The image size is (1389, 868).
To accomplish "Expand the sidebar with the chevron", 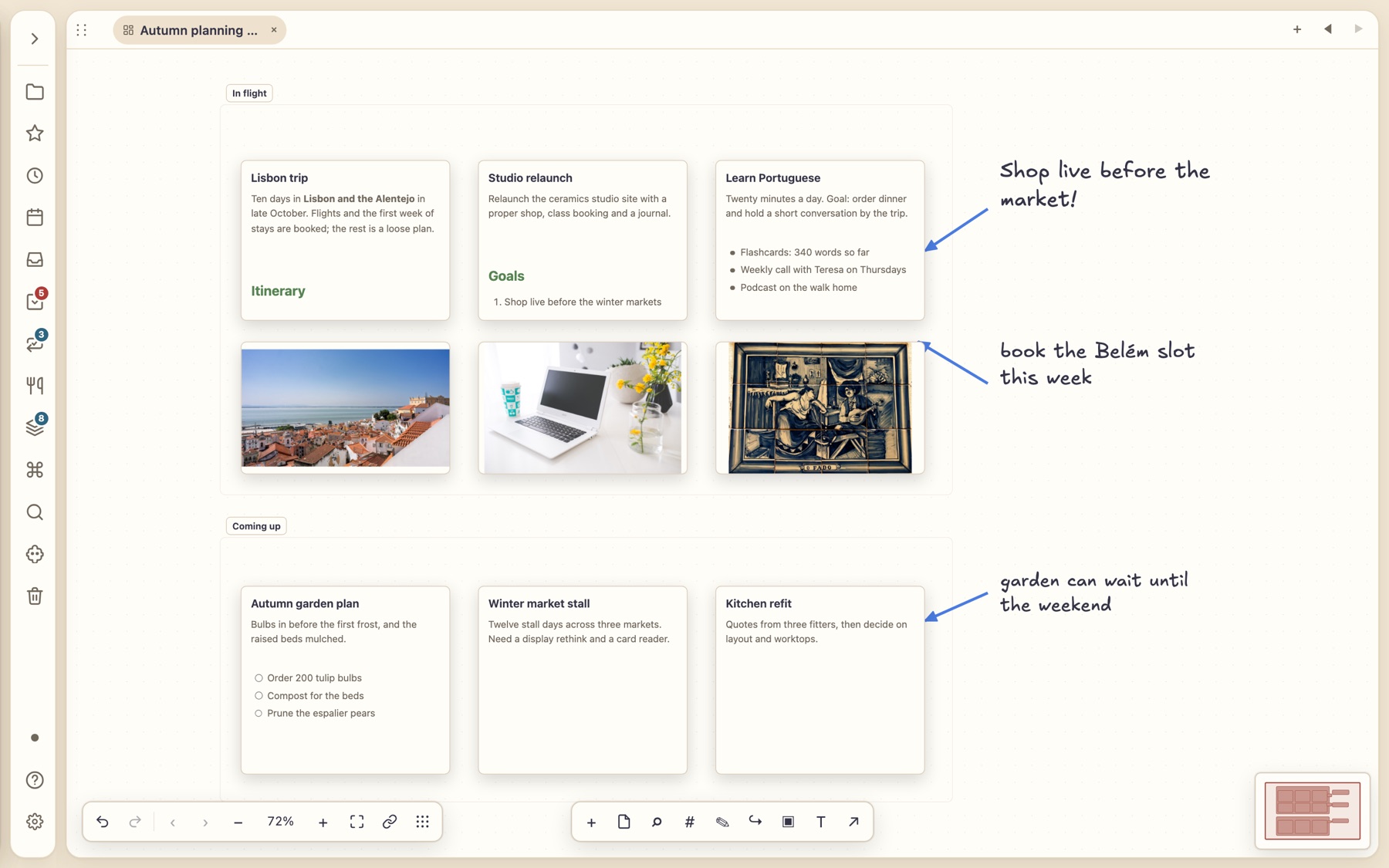I will click(35, 39).
